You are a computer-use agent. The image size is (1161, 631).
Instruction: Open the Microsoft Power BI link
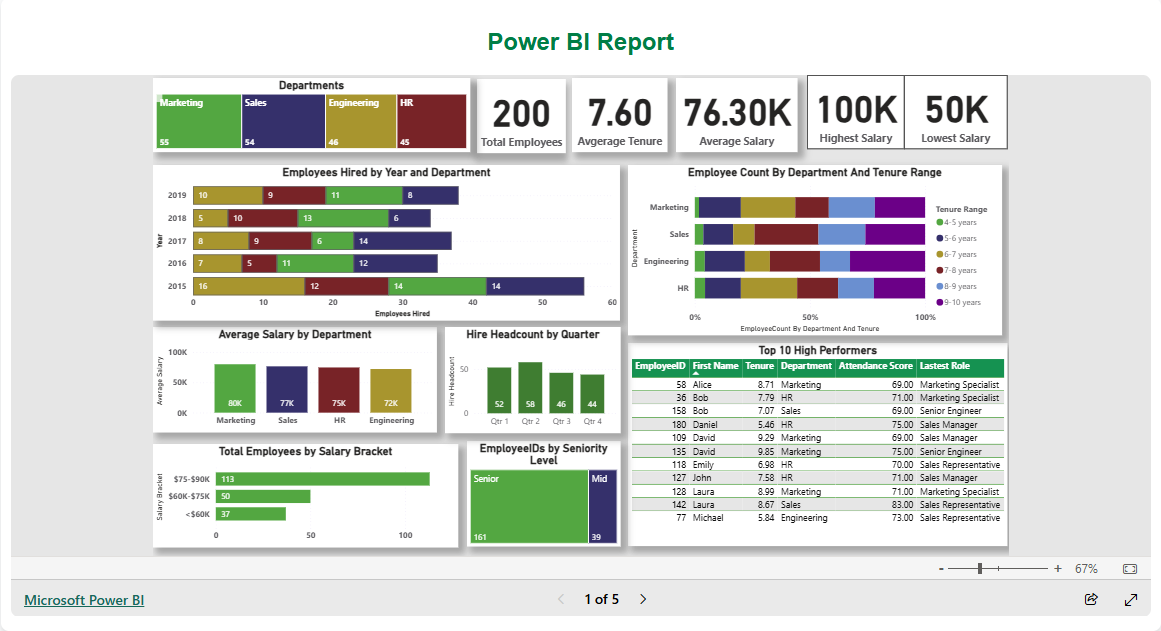click(84, 600)
